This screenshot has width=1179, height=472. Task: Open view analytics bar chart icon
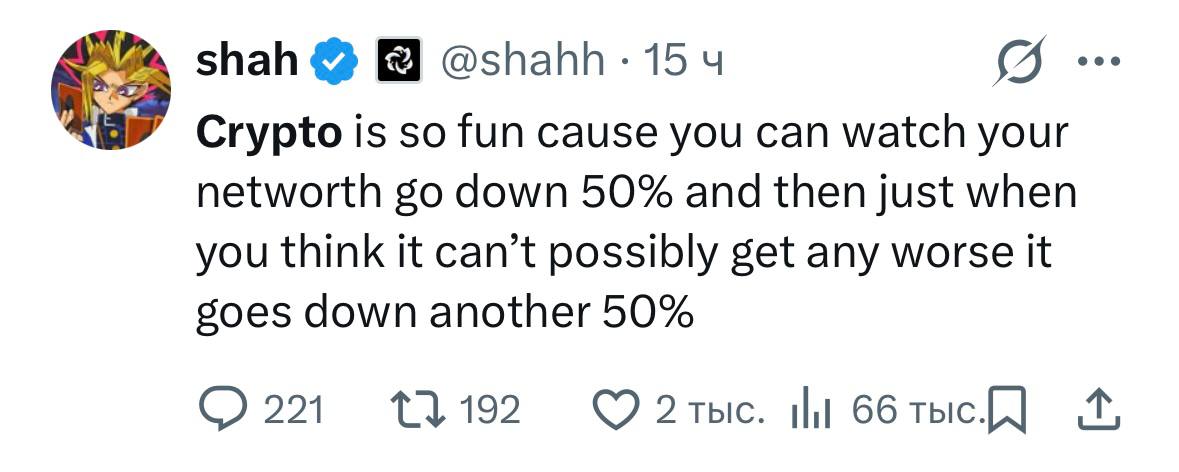tap(811, 410)
